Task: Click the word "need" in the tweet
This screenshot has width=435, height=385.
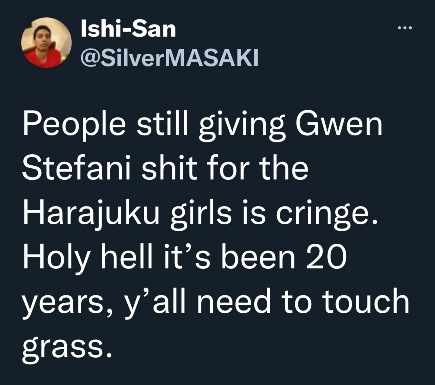Action: pos(234,302)
